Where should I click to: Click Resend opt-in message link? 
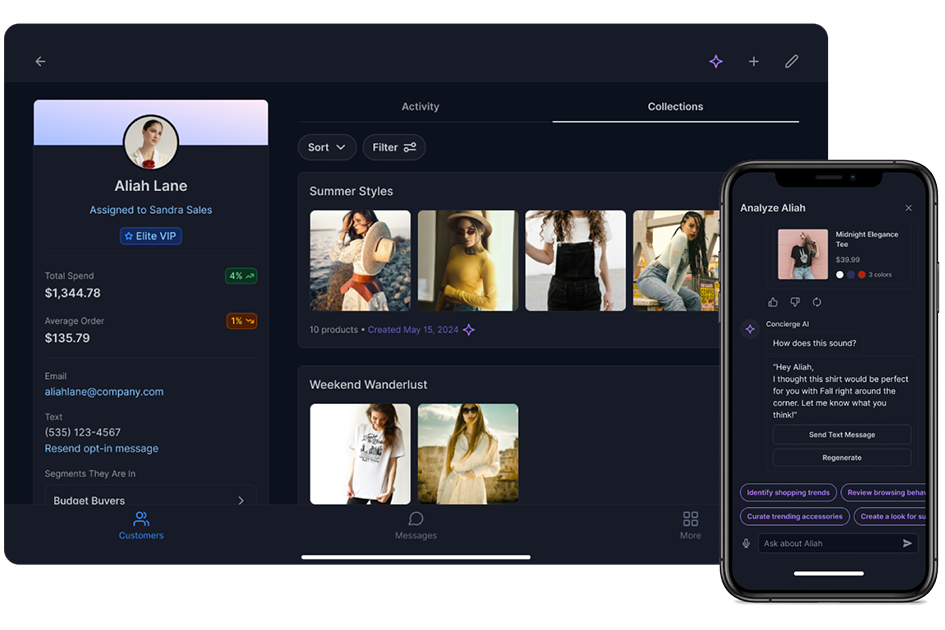point(101,449)
